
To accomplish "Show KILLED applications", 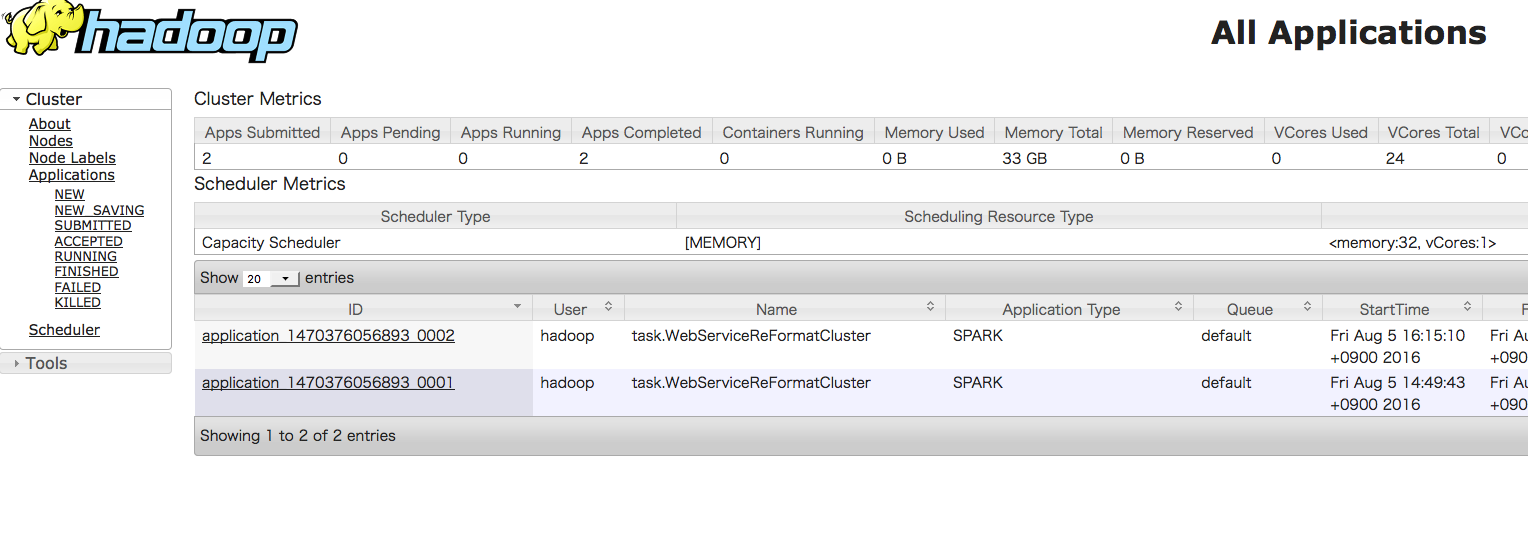I will pyautogui.click(x=77, y=302).
